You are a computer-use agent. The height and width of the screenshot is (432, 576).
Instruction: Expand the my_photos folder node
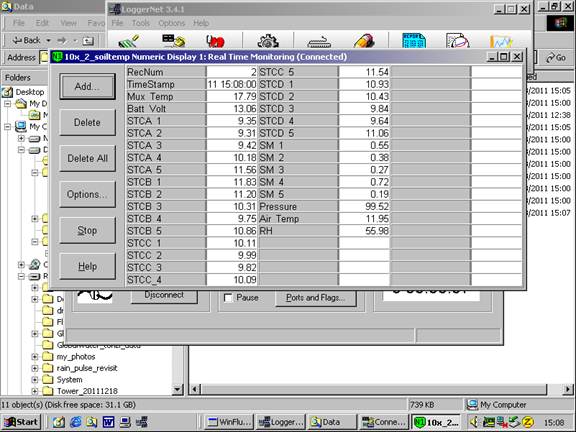tap(35, 356)
